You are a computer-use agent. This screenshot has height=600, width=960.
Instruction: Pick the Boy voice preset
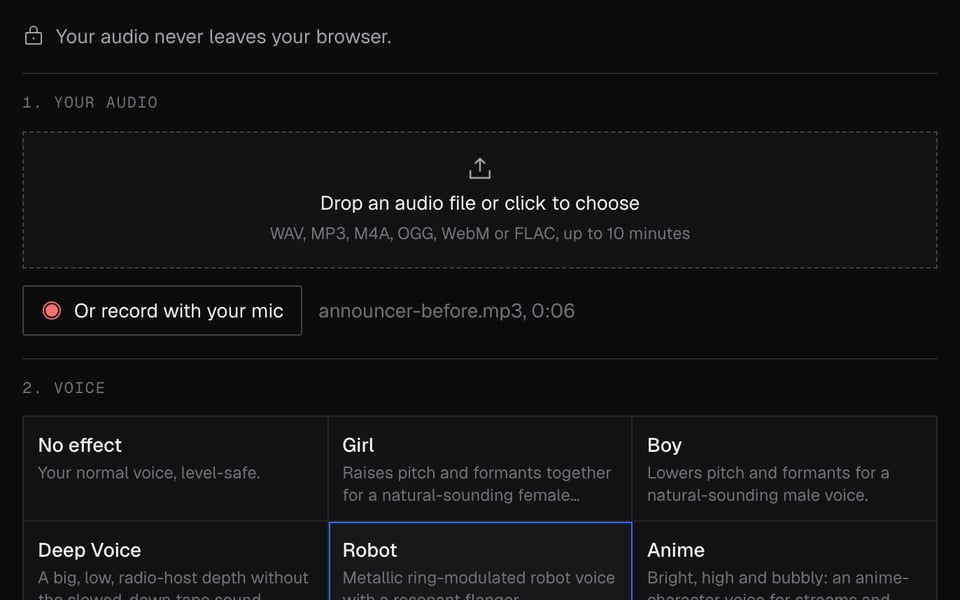pos(784,469)
